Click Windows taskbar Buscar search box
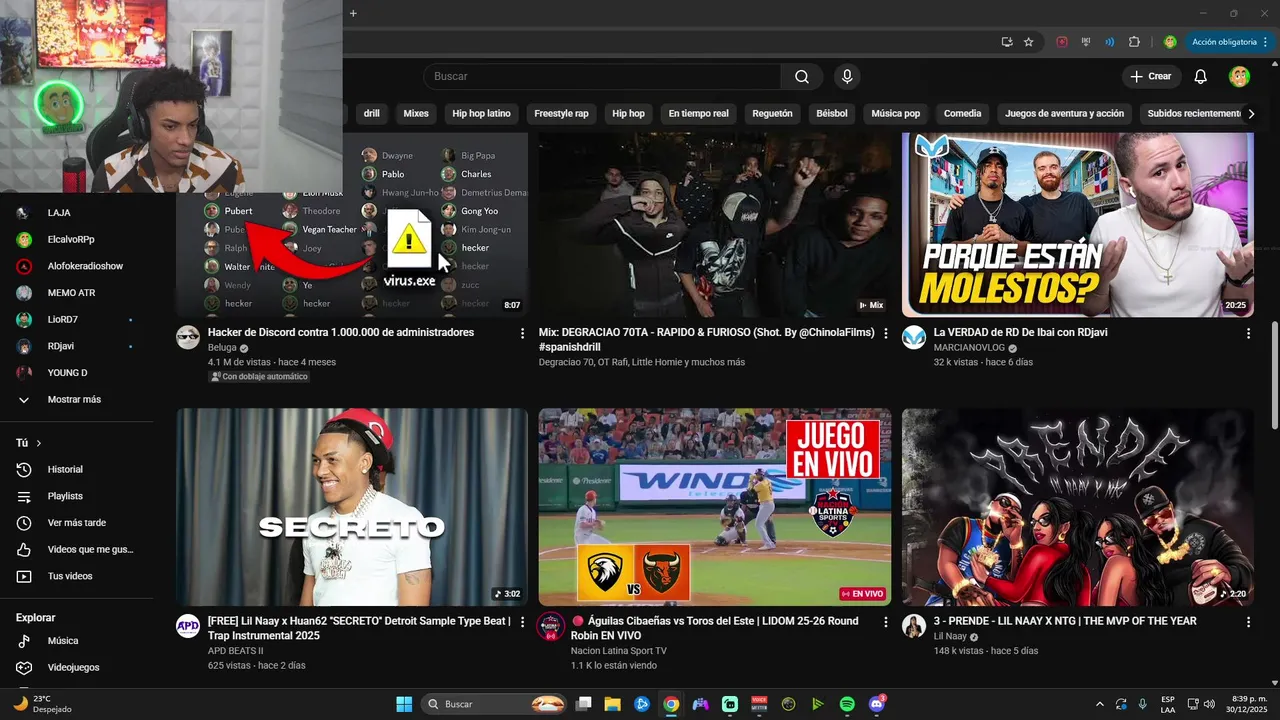 [495, 704]
